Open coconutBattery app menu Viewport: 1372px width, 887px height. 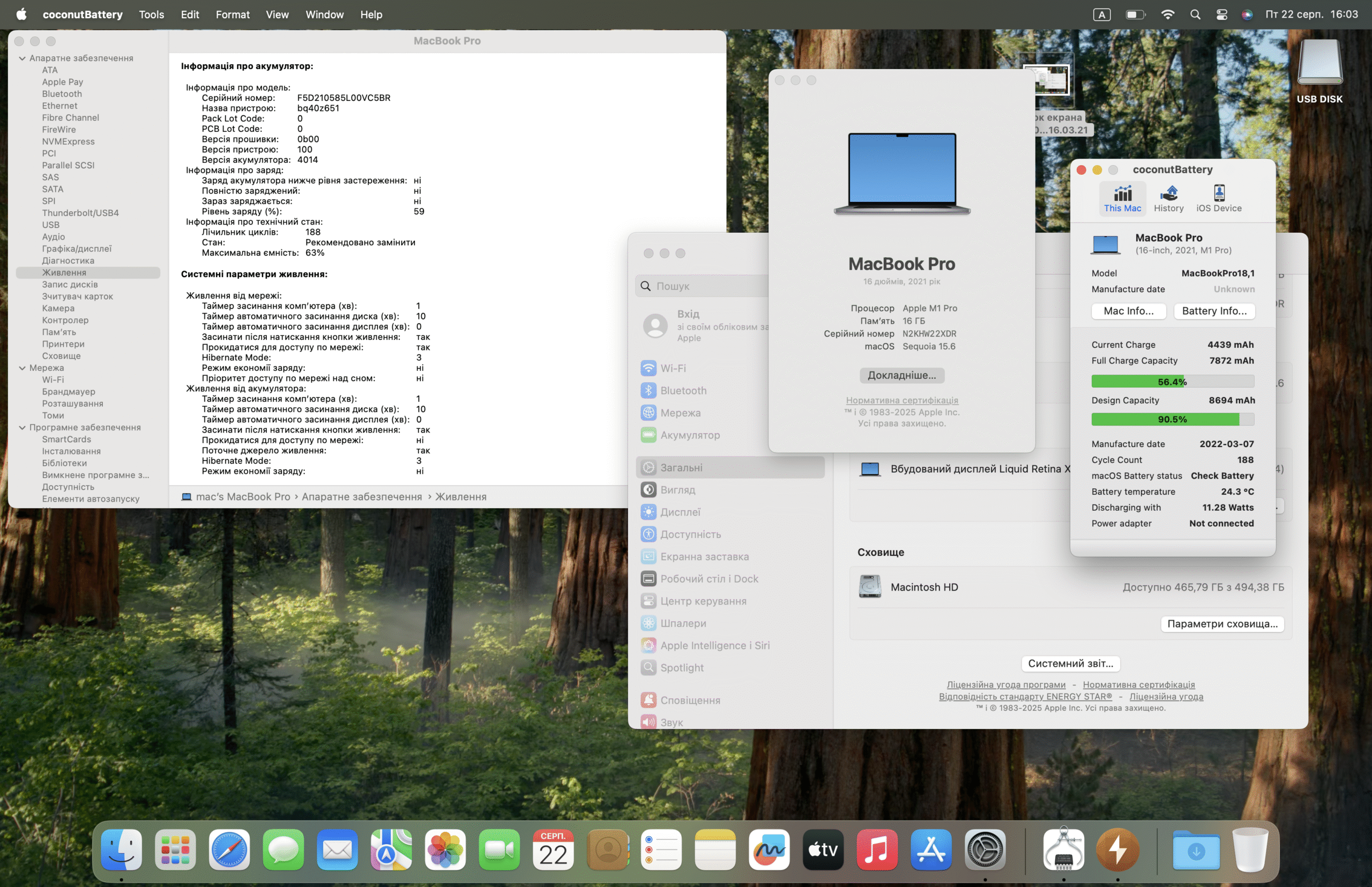pos(83,14)
